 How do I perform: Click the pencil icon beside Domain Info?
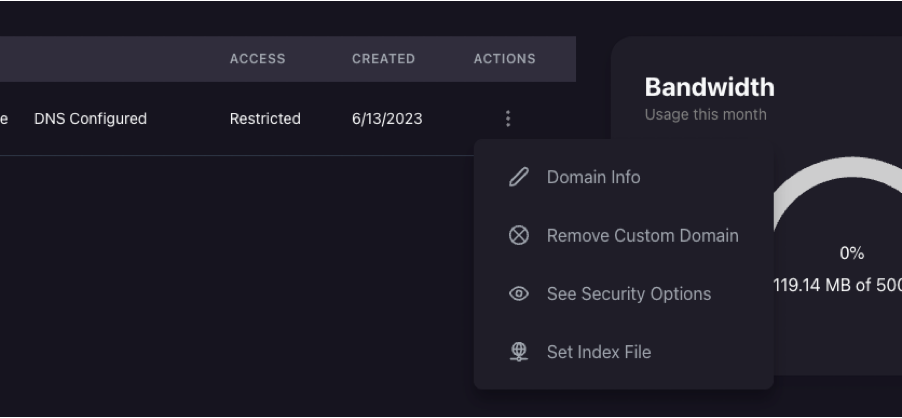pyautogui.click(x=518, y=177)
